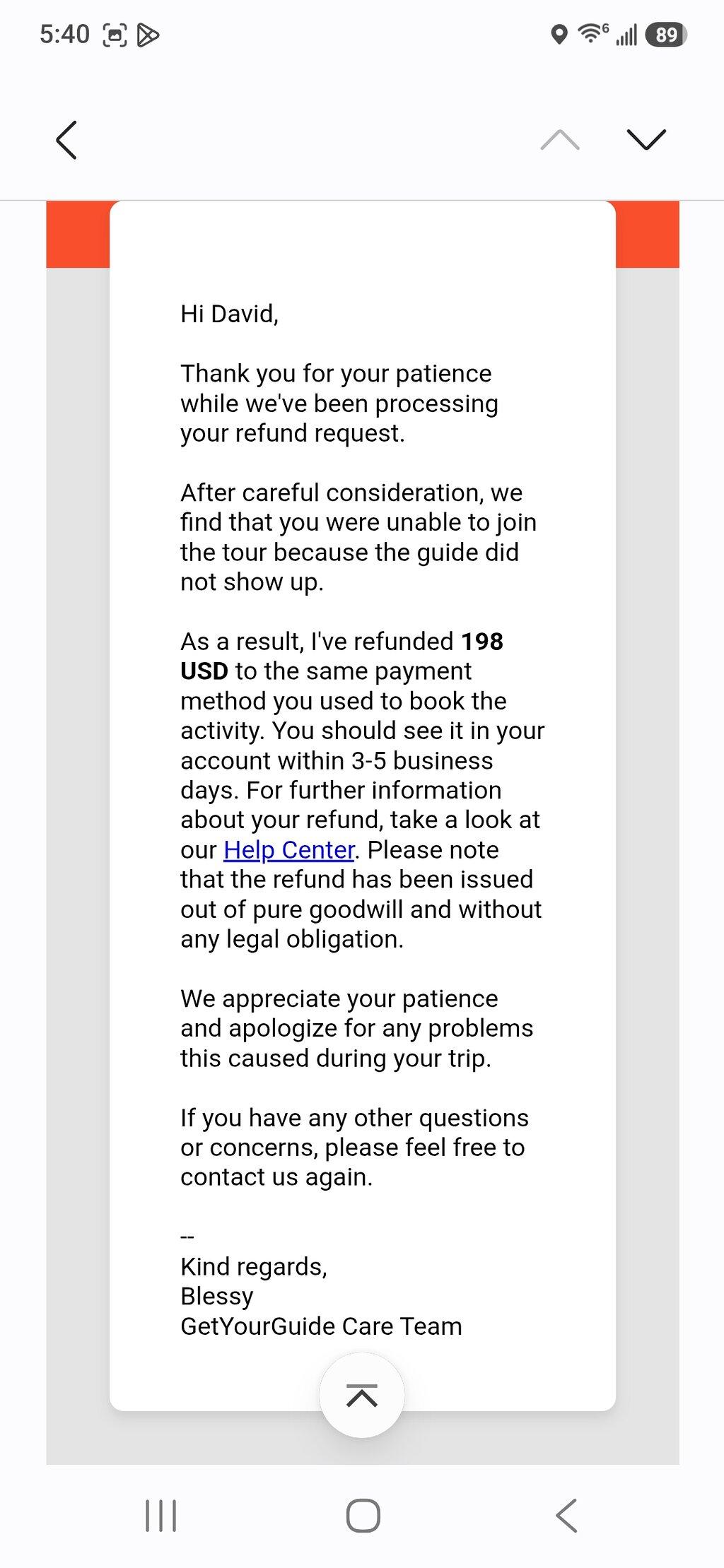Open next email with down chevron
This screenshot has width=724, height=1568.
(x=646, y=140)
